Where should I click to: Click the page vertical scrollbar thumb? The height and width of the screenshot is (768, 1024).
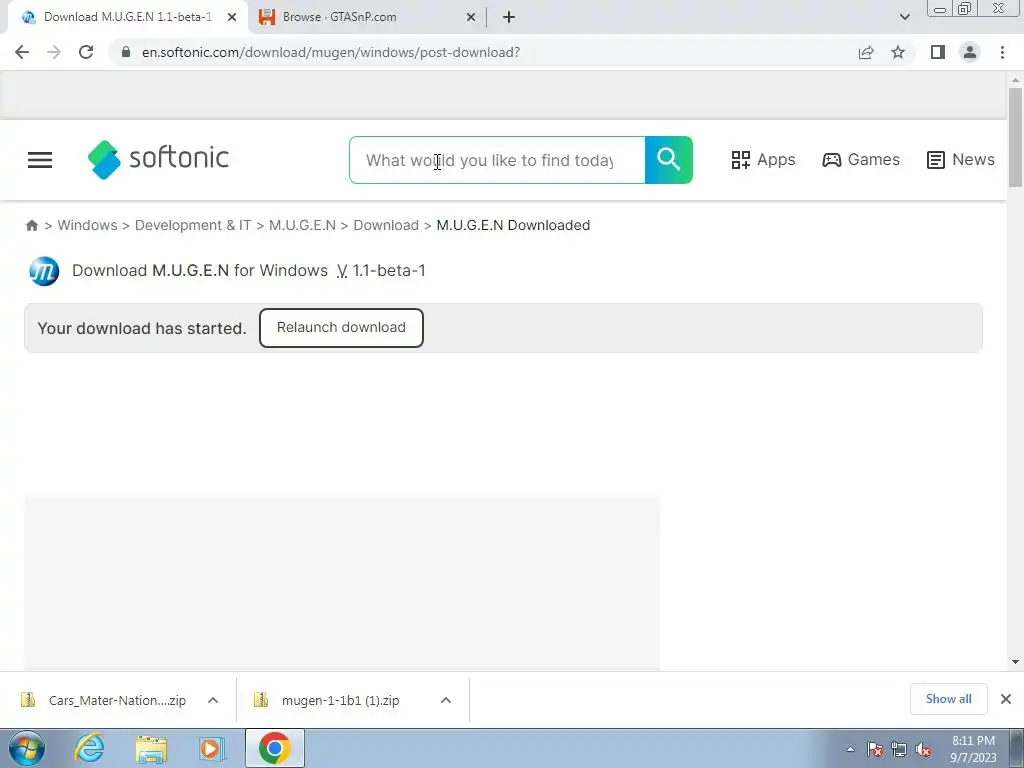pos(1015,137)
